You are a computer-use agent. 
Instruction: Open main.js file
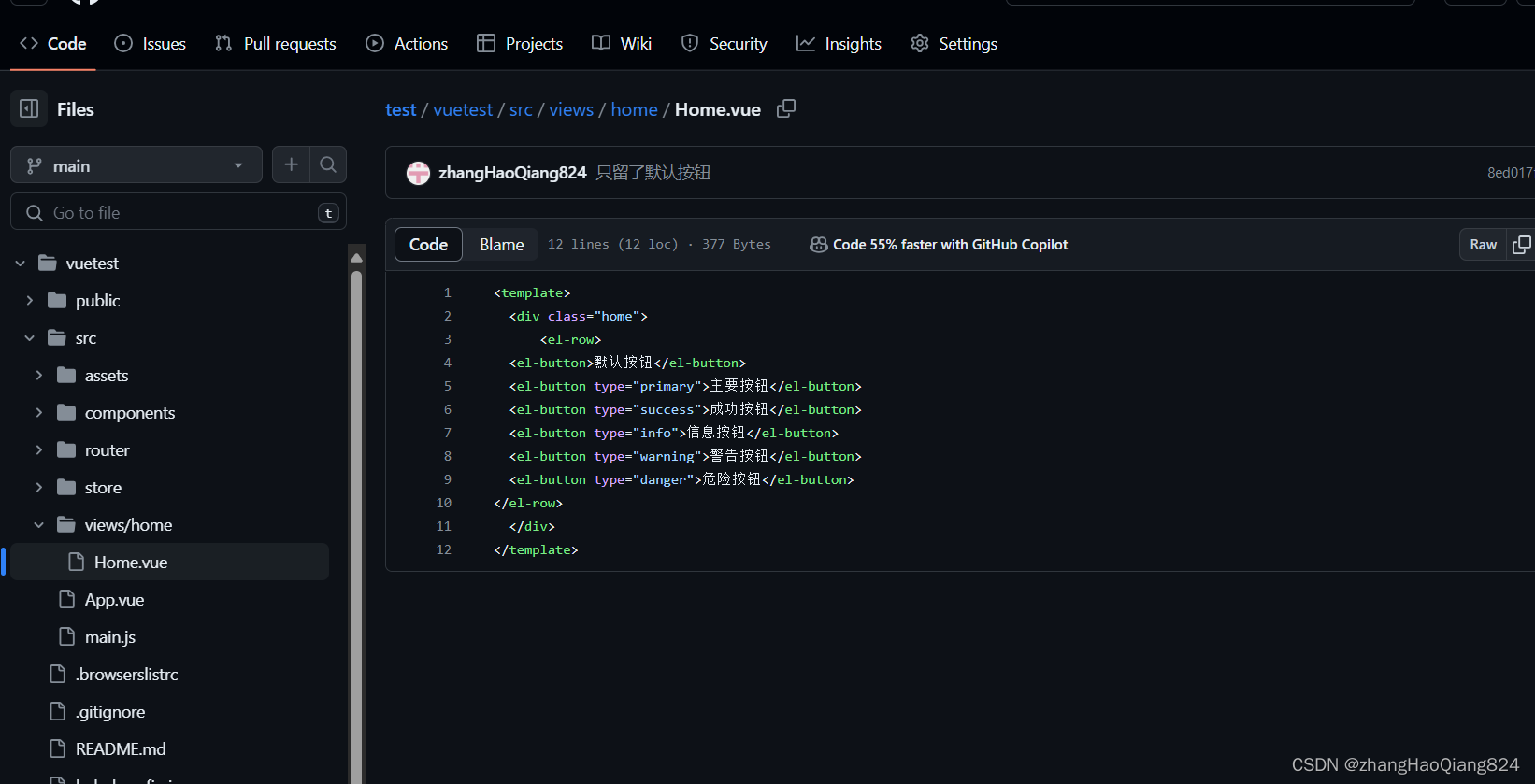tap(110, 637)
